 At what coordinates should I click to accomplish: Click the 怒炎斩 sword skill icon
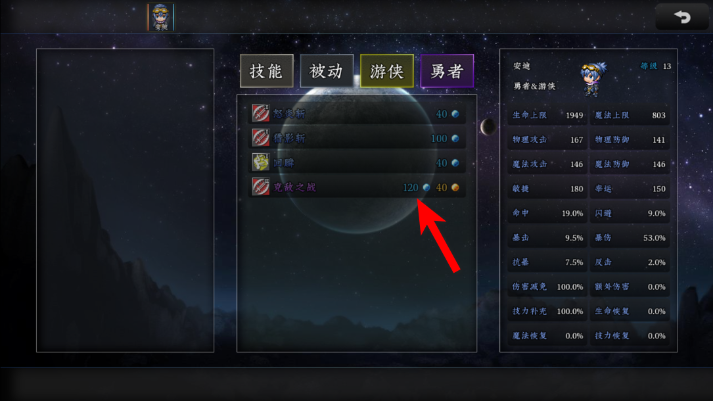click(x=260, y=113)
